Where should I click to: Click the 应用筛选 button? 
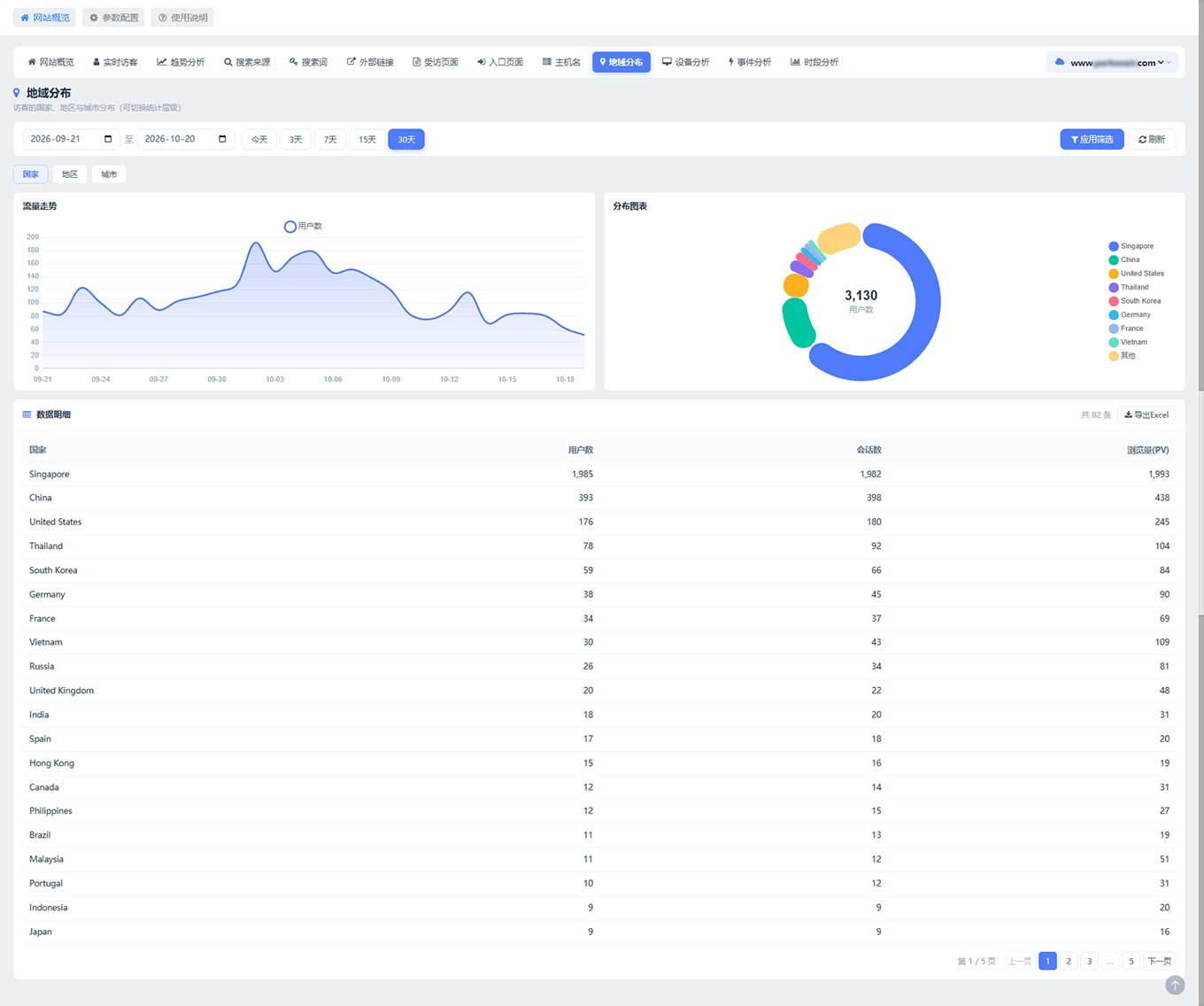click(x=1092, y=140)
